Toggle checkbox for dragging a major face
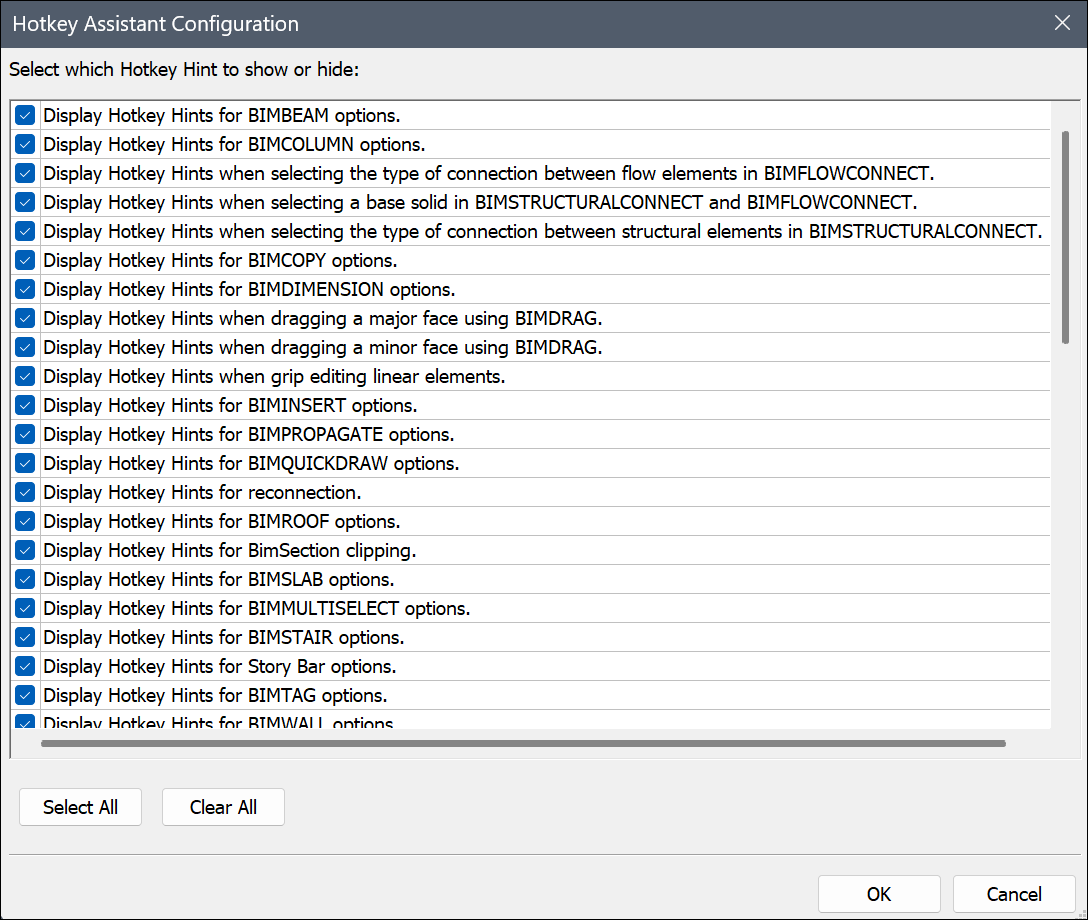Image resolution: width=1088 pixels, height=920 pixels. coord(26,318)
